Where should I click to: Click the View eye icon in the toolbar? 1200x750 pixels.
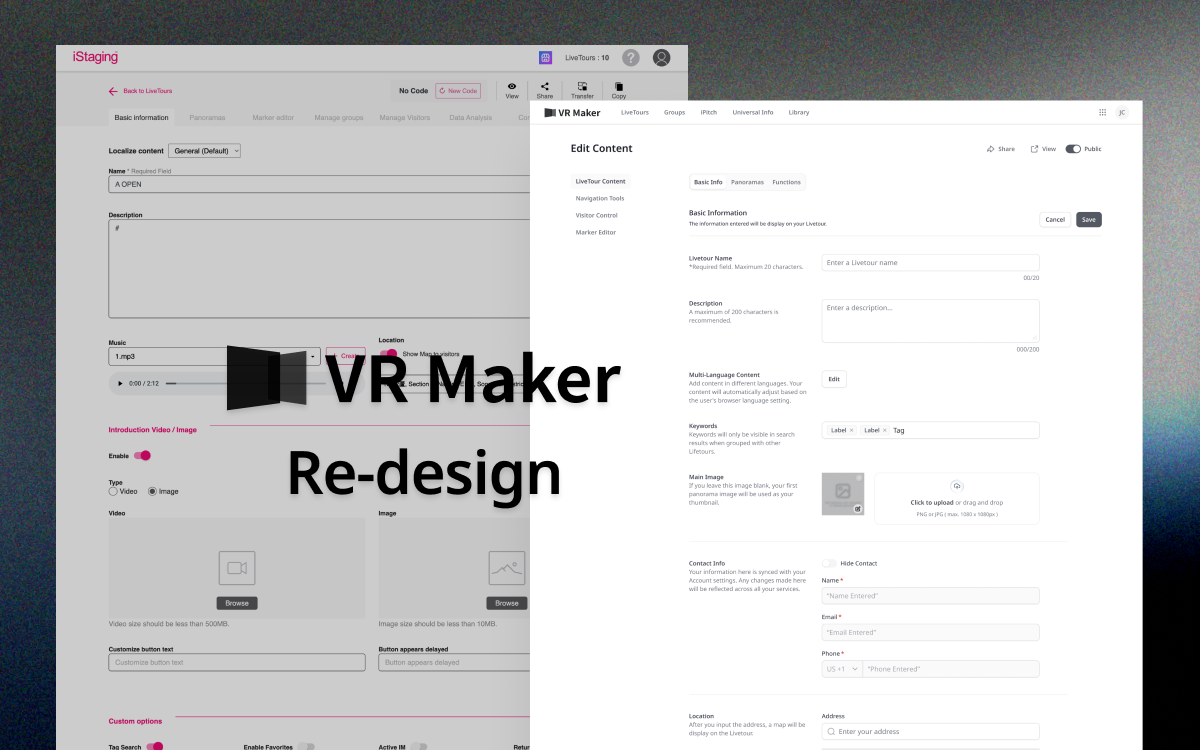512,88
